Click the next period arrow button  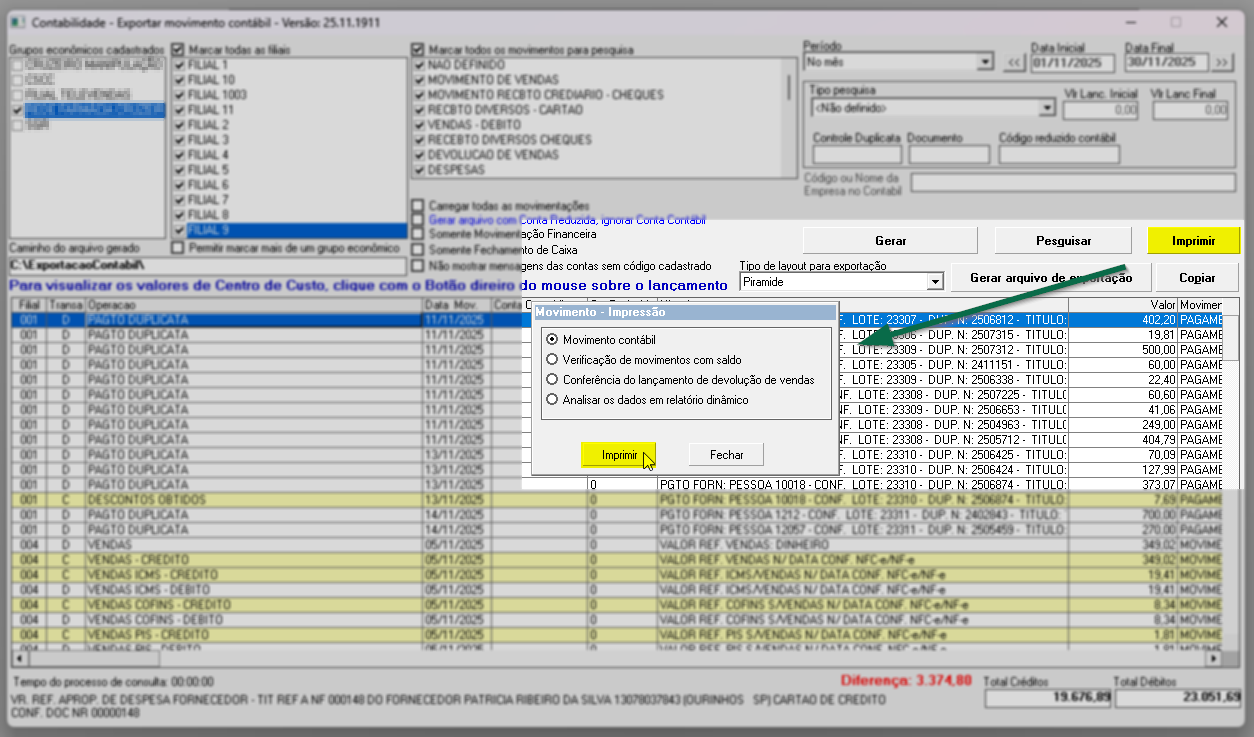pos(1223,62)
